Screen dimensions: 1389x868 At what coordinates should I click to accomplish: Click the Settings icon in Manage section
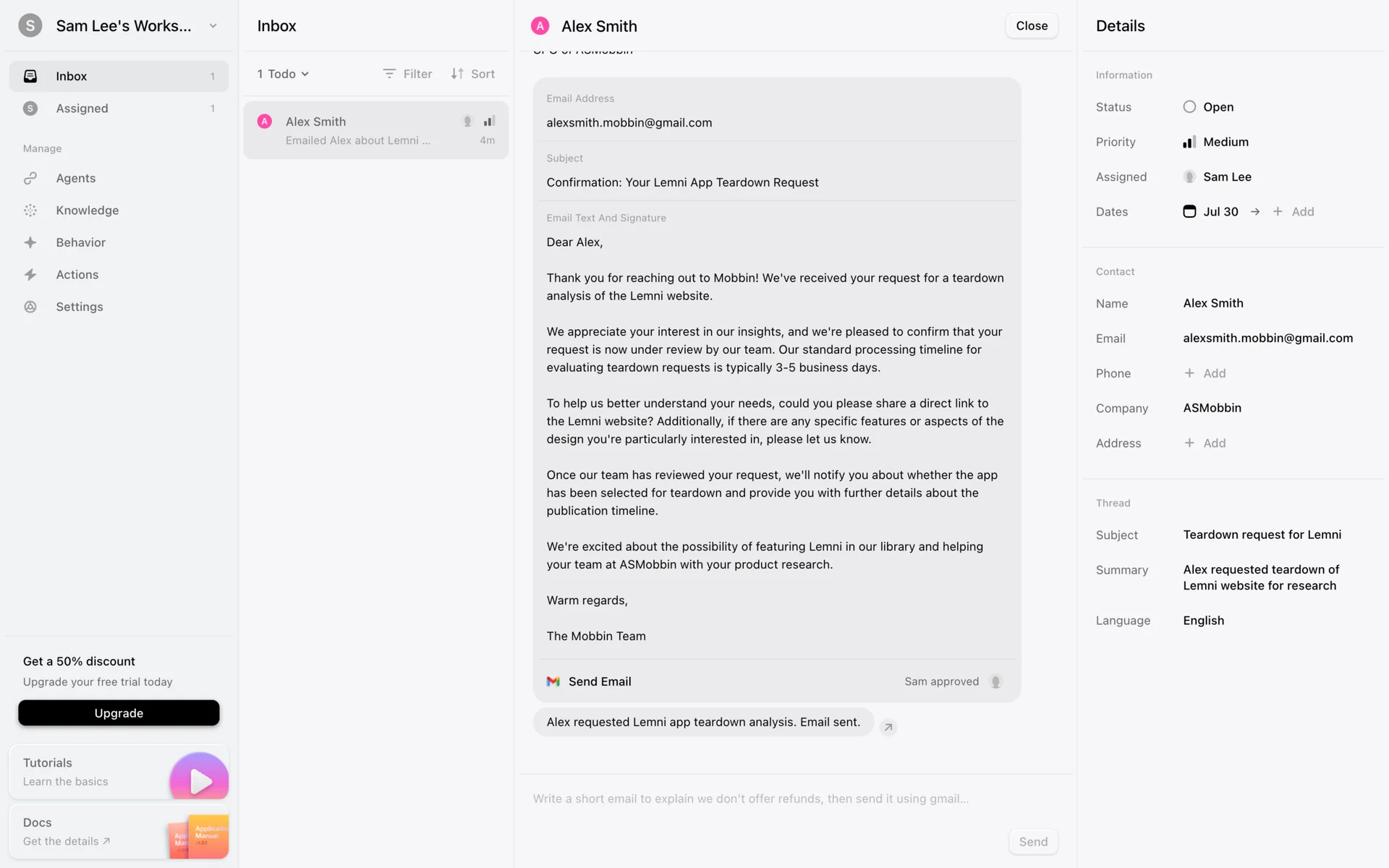coord(30,307)
